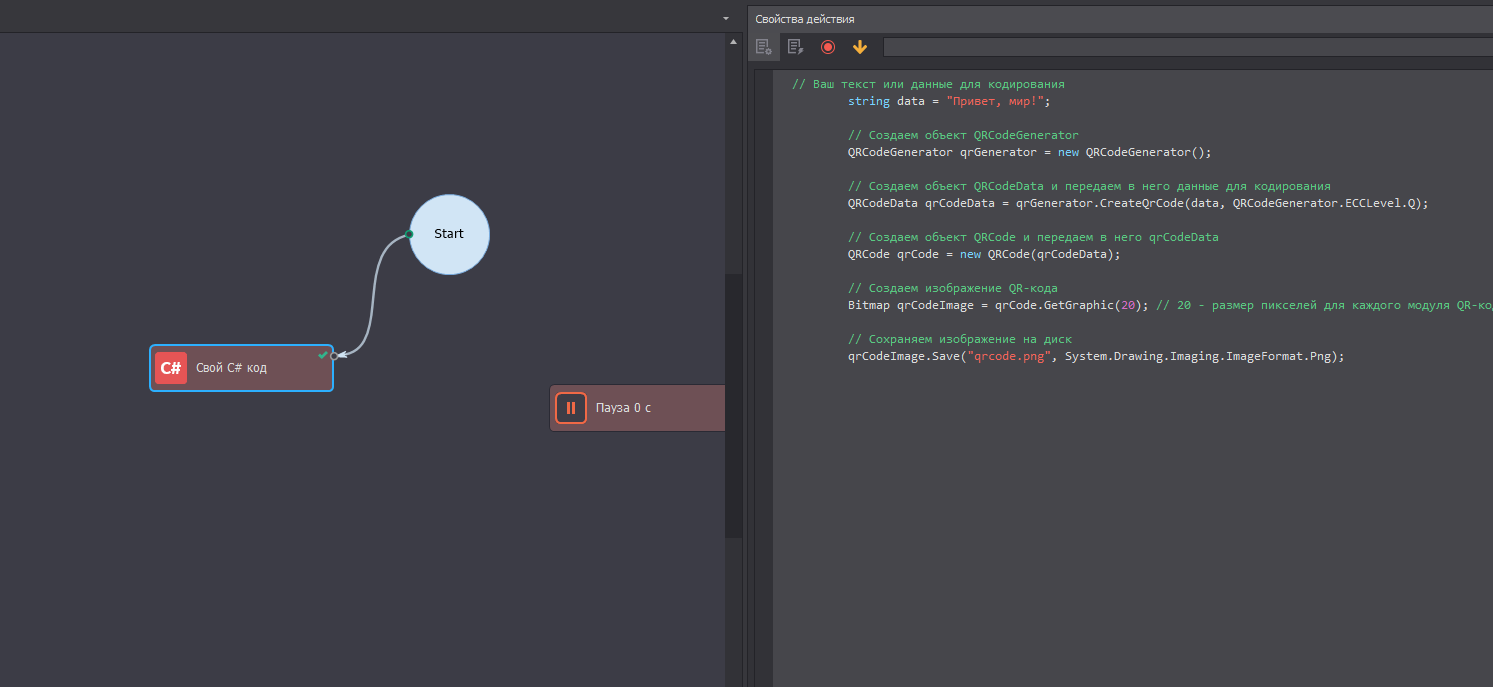Click the qrCodeImage.Save code line
This screenshot has width=1493, height=687.
click(x=1095, y=356)
